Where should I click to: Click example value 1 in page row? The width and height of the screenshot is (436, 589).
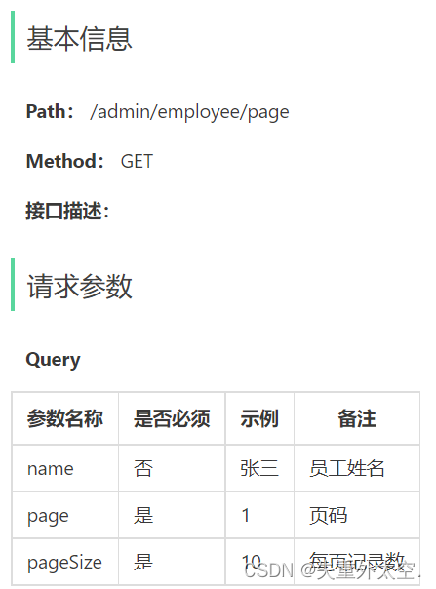pos(246,515)
